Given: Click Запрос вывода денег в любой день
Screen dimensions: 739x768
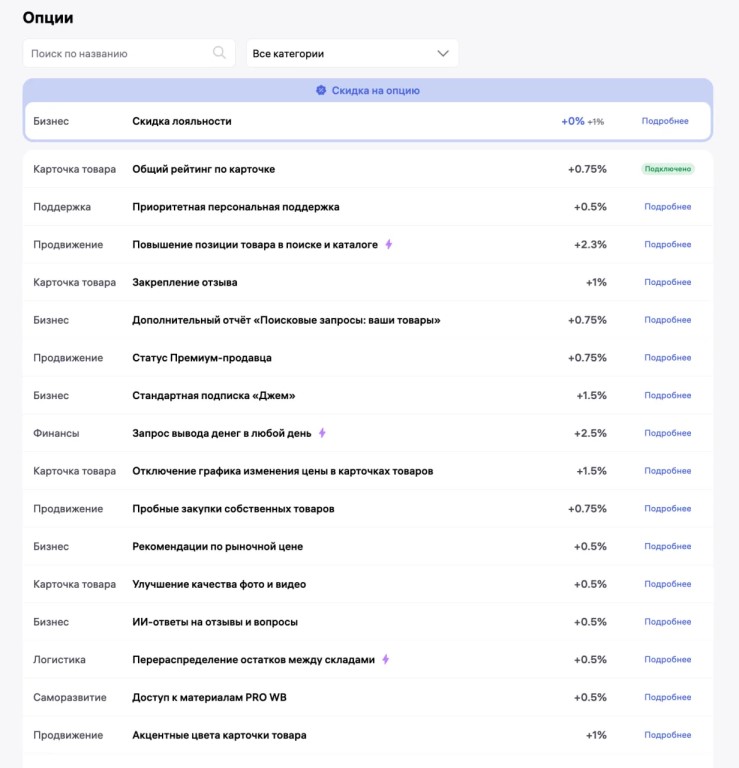Looking at the screenshot, I should 221,433.
